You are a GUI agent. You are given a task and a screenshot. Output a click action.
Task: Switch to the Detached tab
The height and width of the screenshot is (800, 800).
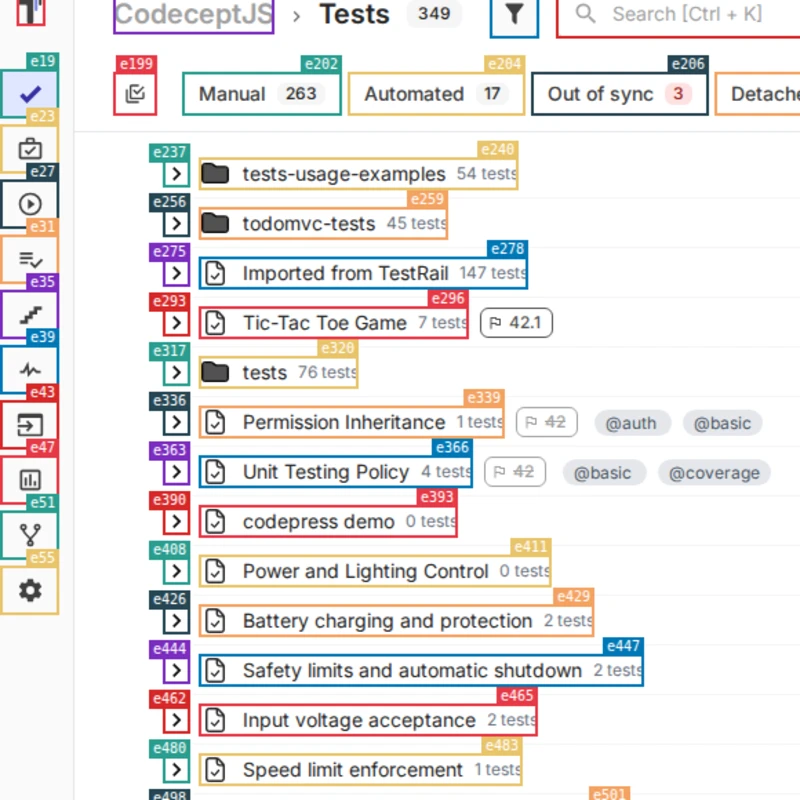[x=758, y=94]
